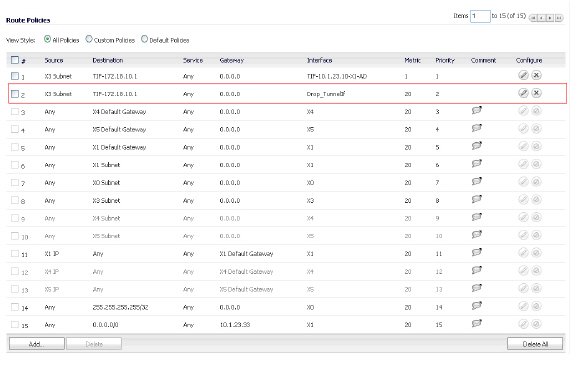Click X1 IP source in row 11
Screen dimensions: 577x379
pyautogui.click(x=52, y=254)
